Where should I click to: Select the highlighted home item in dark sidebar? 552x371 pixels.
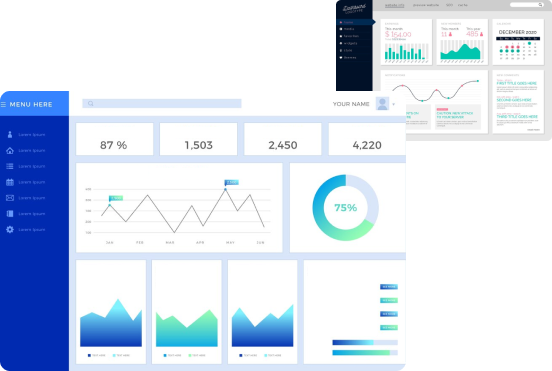[356, 22]
